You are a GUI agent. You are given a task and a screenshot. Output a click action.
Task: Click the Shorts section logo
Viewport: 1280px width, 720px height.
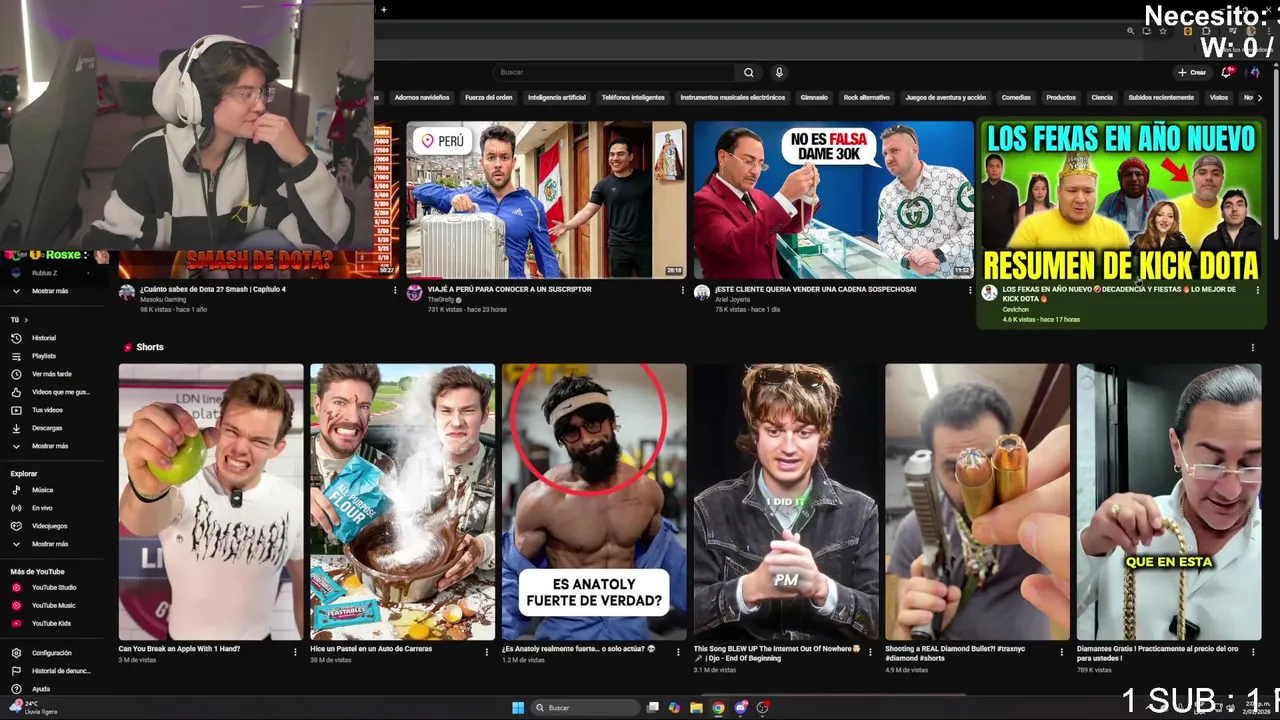pyautogui.click(x=128, y=347)
